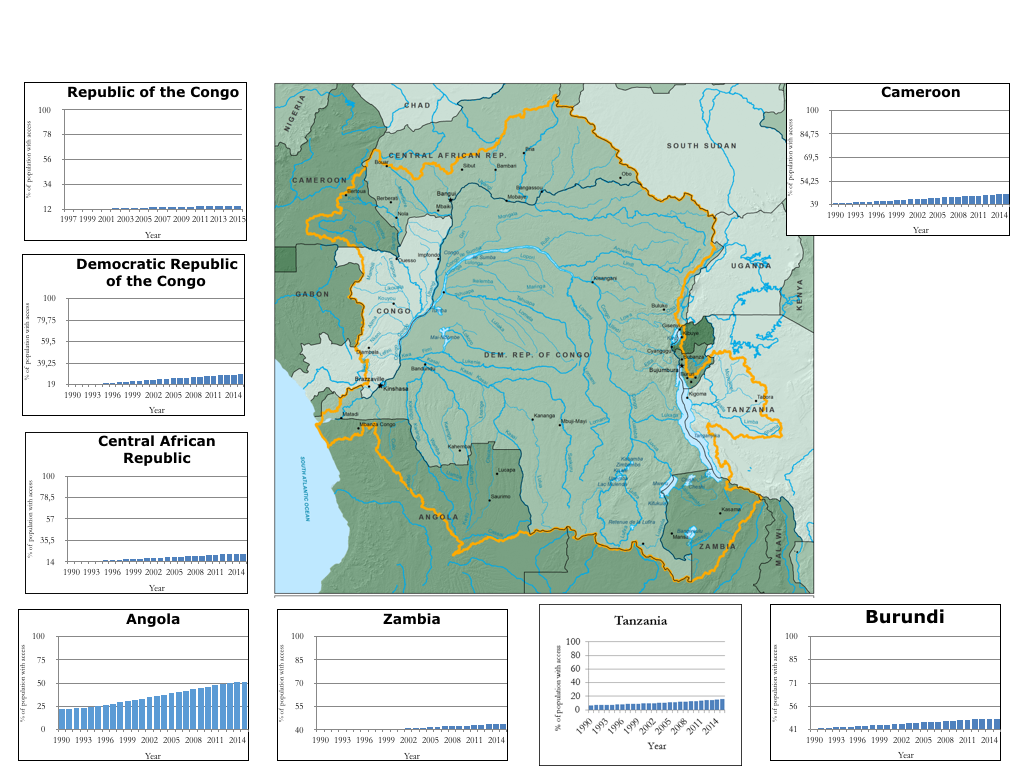
Task: Click the Democratic Republic of the Congo chart title
Action: (x=157, y=273)
